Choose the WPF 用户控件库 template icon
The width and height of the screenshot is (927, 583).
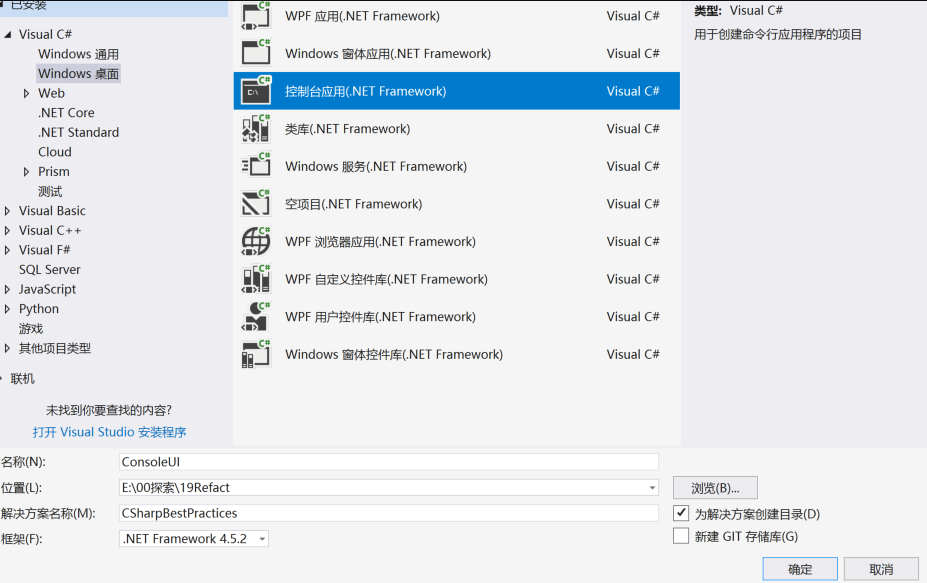[255, 317]
